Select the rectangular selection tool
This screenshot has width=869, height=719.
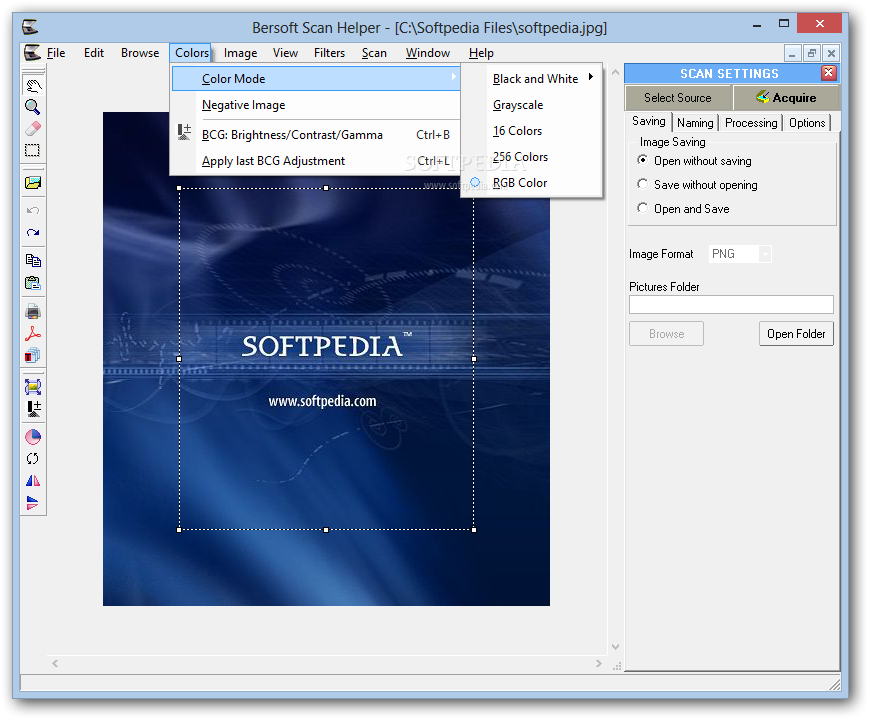pos(33,150)
